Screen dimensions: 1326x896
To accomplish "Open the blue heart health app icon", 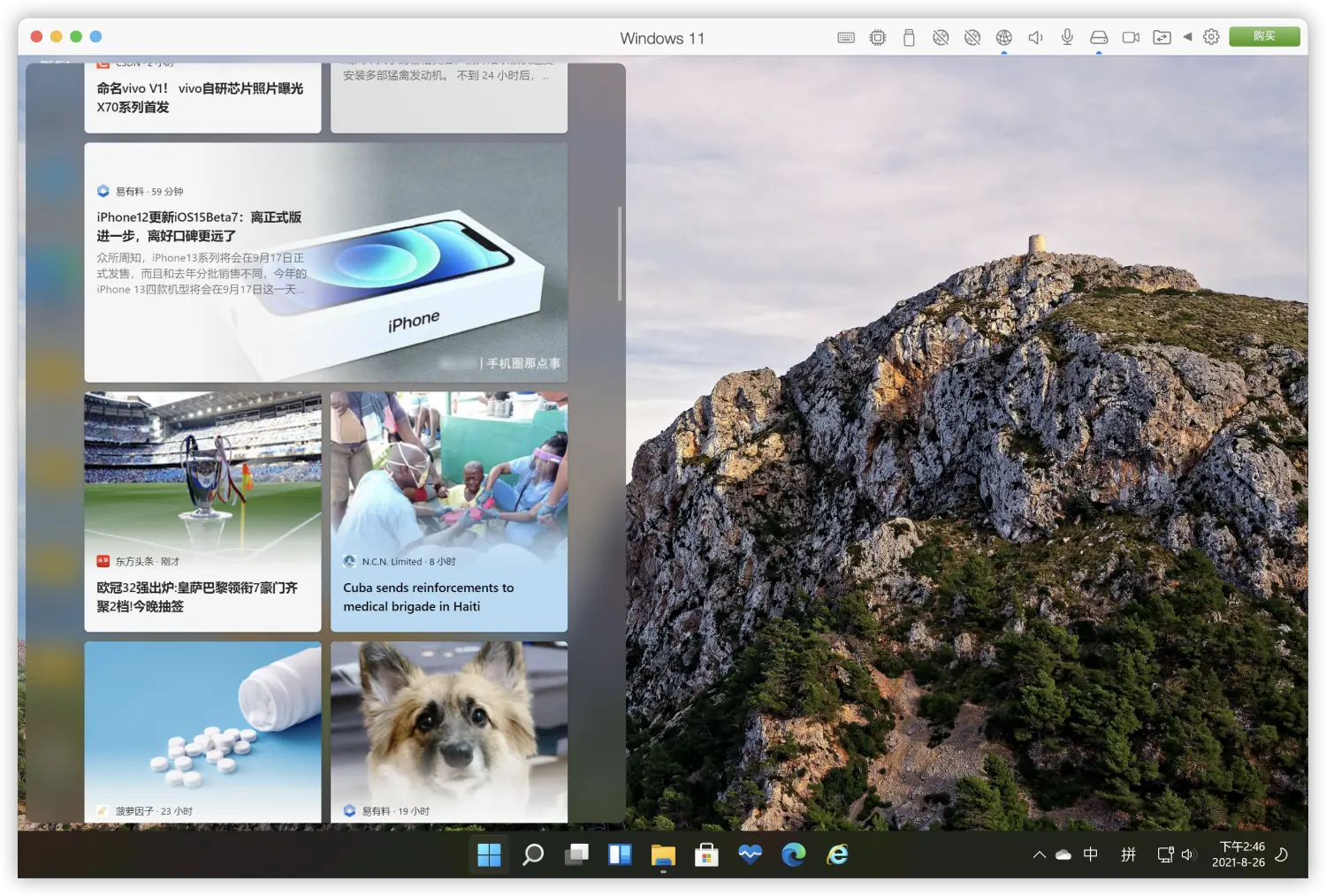I will 750,854.
